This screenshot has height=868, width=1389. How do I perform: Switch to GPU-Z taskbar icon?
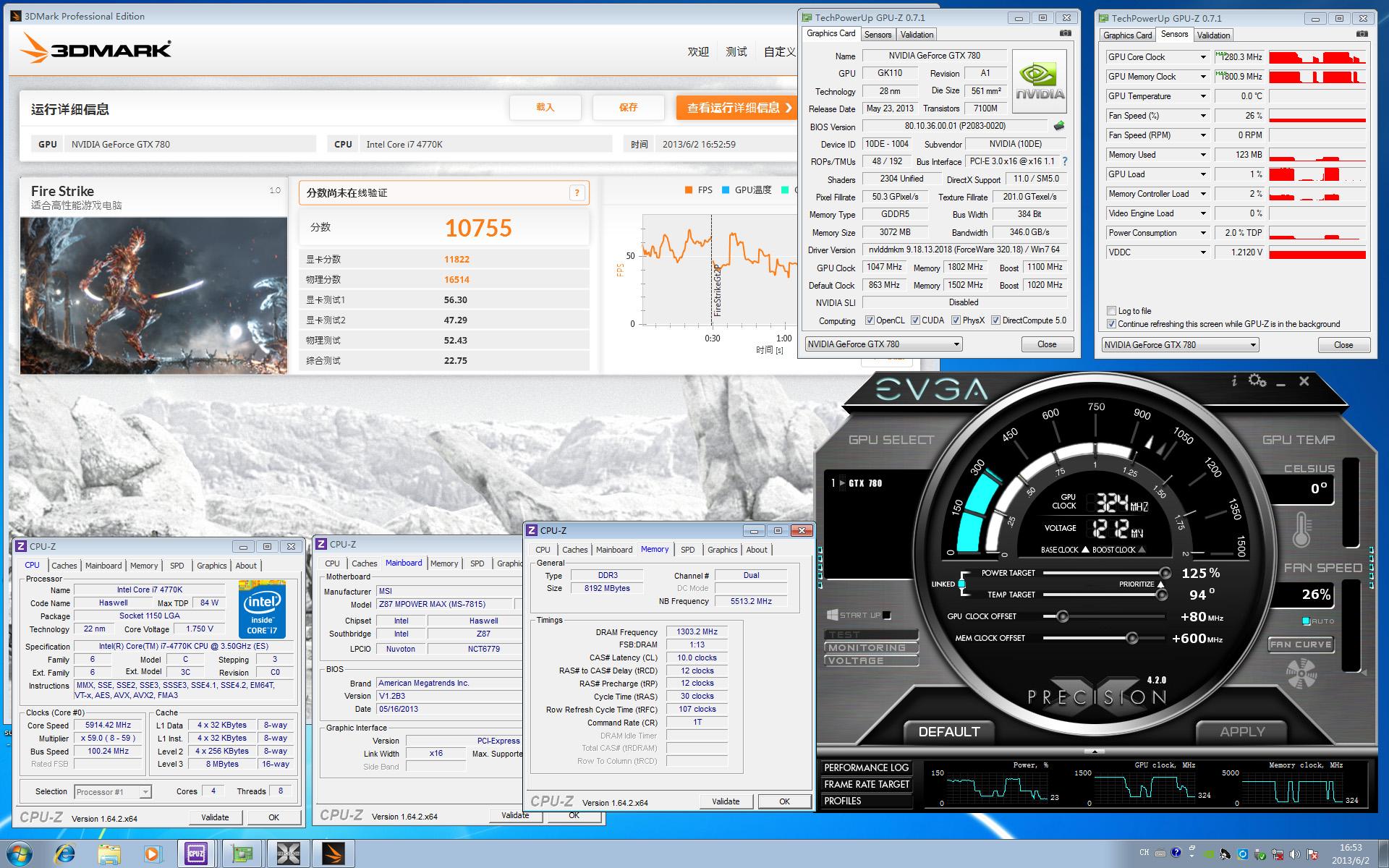(242, 854)
